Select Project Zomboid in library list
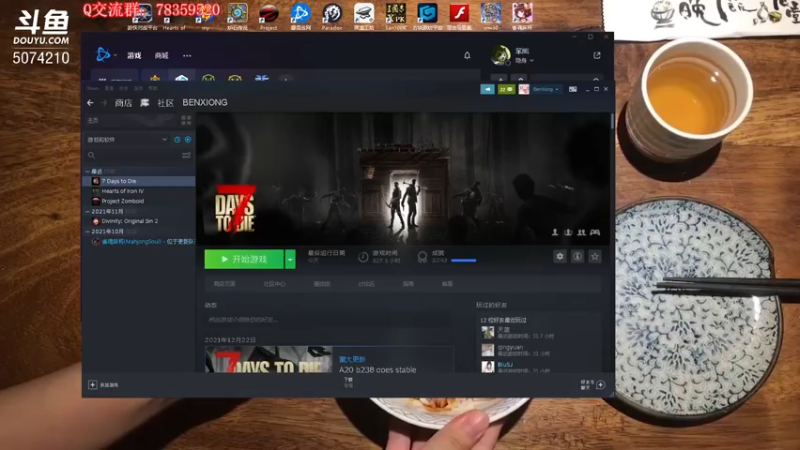The image size is (800, 450). click(x=139, y=201)
